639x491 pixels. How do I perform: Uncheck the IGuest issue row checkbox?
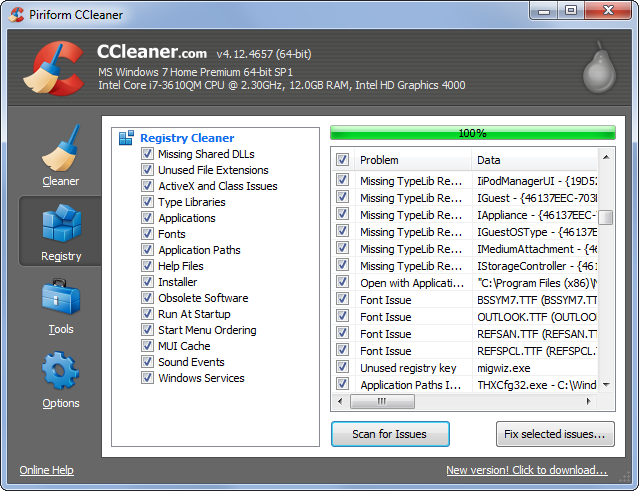(x=342, y=197)
